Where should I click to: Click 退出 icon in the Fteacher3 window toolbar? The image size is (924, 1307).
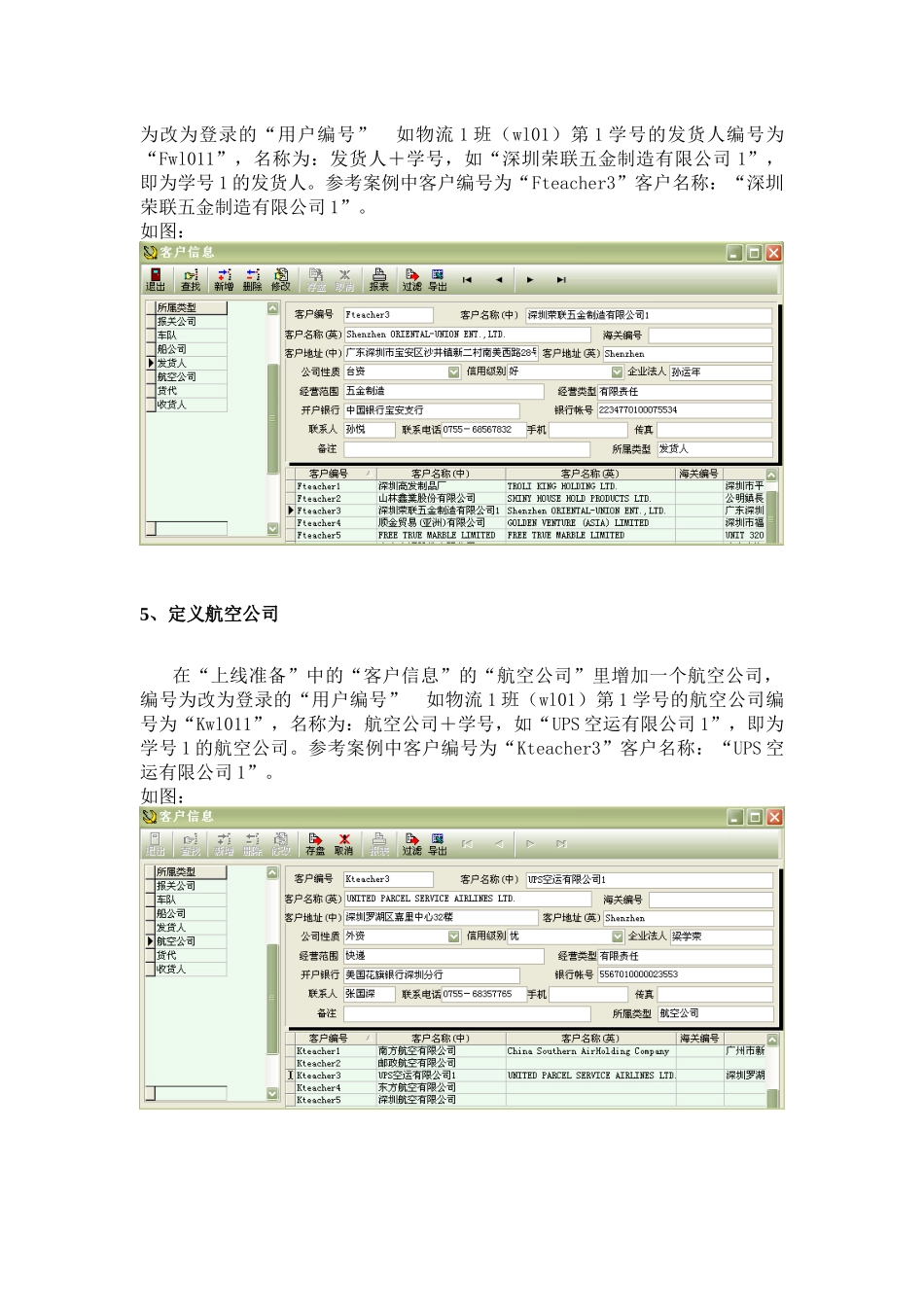pyautogui.click(x=156, y=279)
